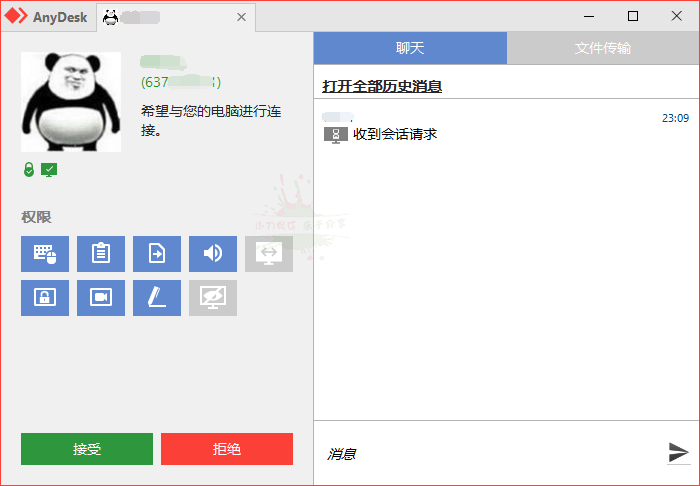Click the green padlock encryption icon

point(29,169)
